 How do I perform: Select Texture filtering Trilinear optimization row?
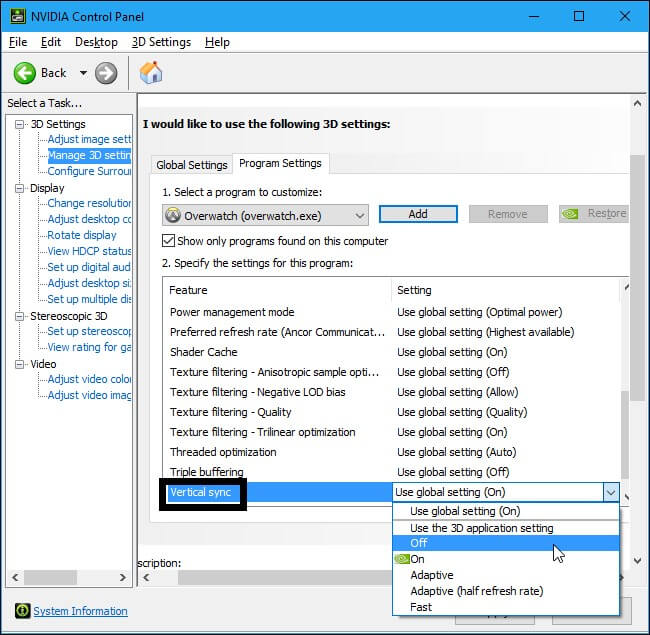point(392,432)
